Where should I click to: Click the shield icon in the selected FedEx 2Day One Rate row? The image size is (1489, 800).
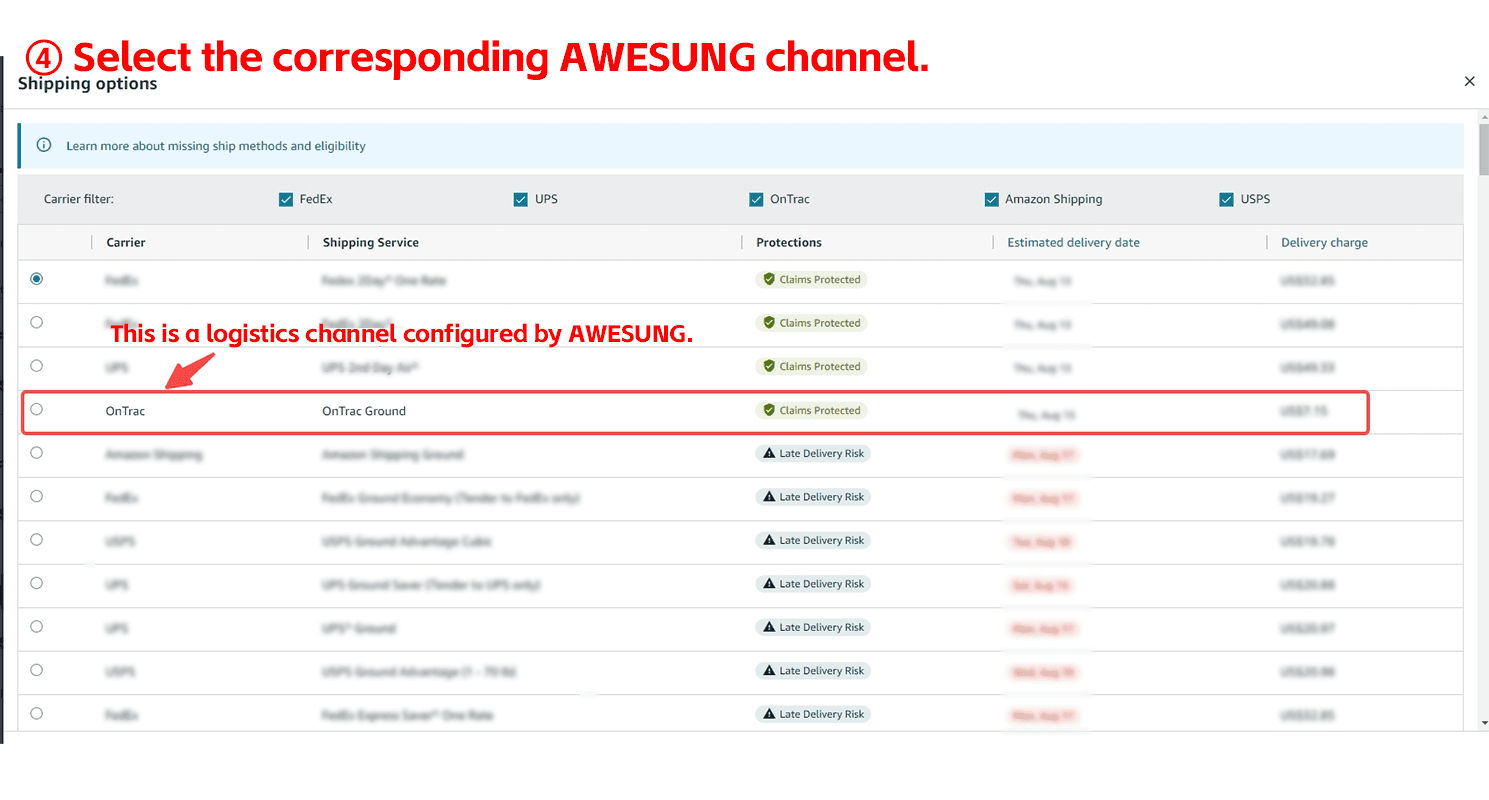point(769,279)
